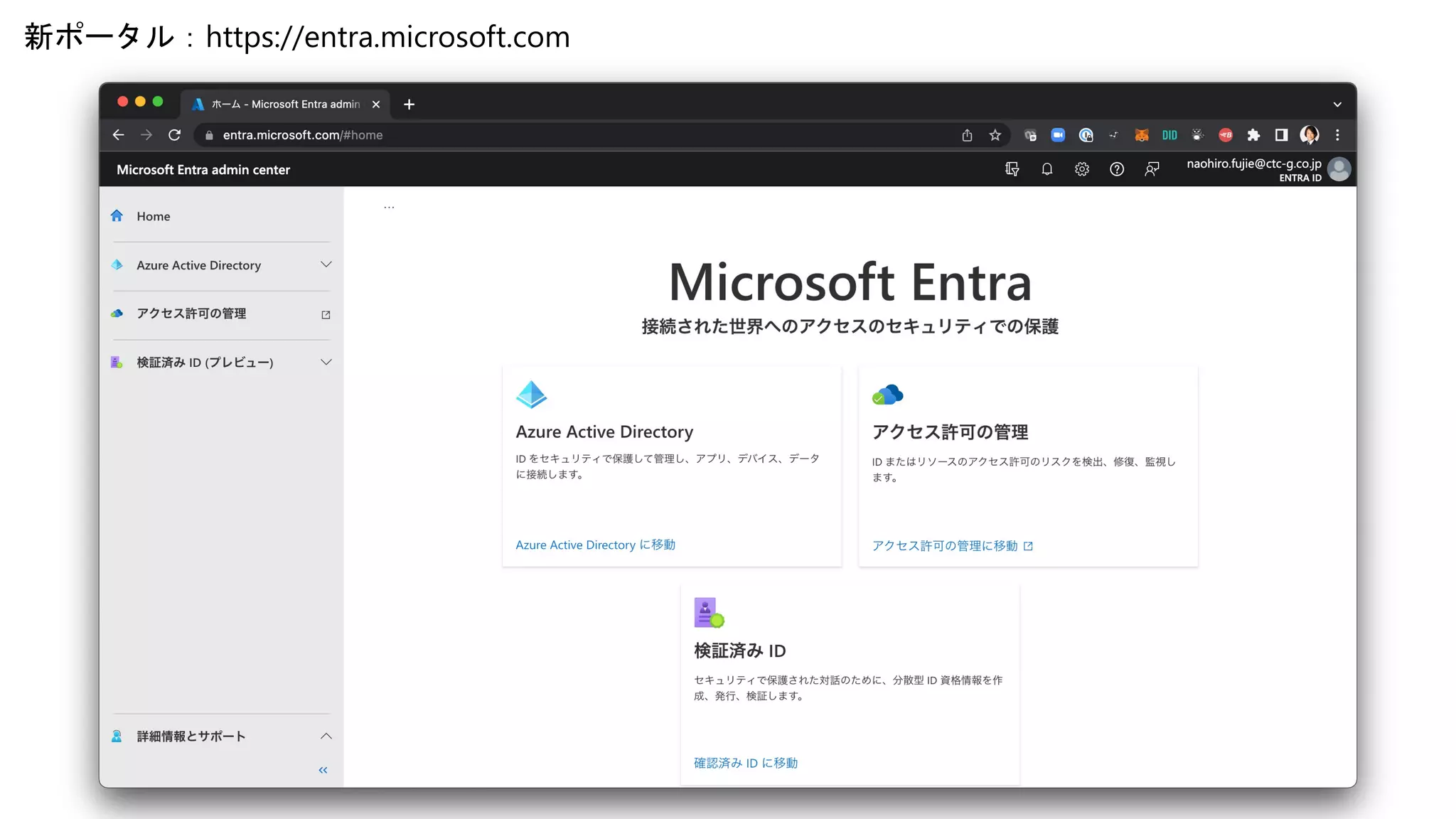This screenshot has width=1456, height=819.
Task: Reload the page
Action: tap(175, 135)
